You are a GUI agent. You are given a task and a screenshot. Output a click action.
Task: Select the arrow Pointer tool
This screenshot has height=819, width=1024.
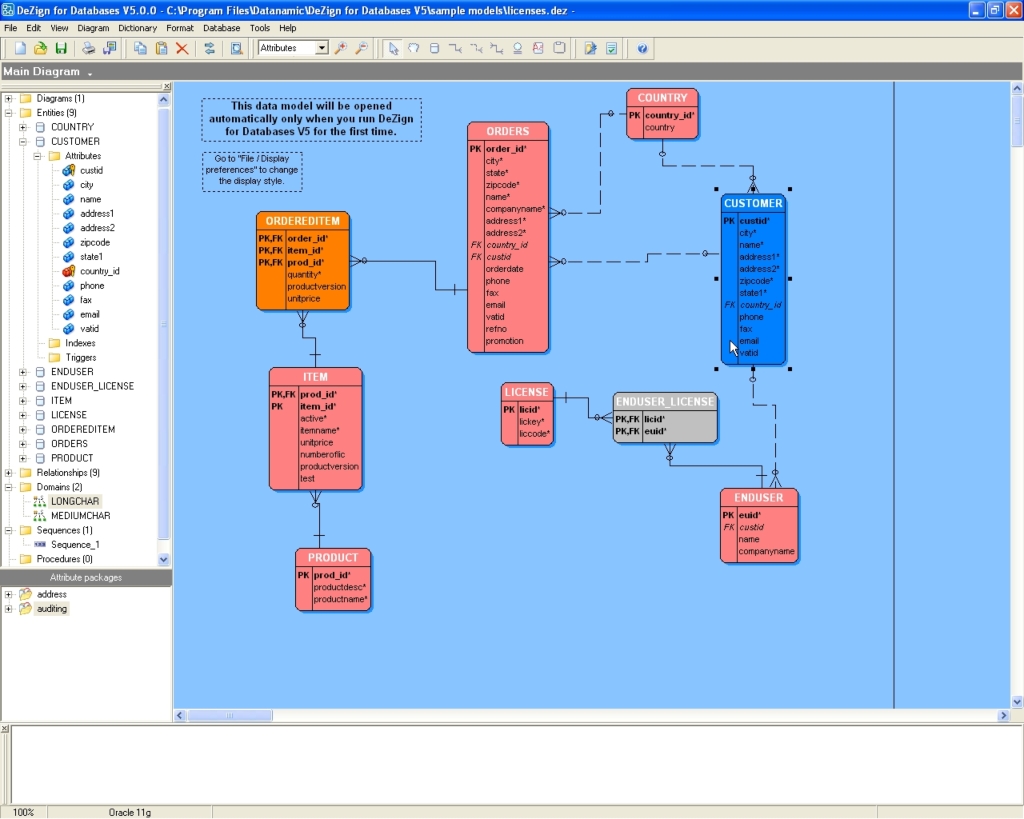[x=393, y=48]
